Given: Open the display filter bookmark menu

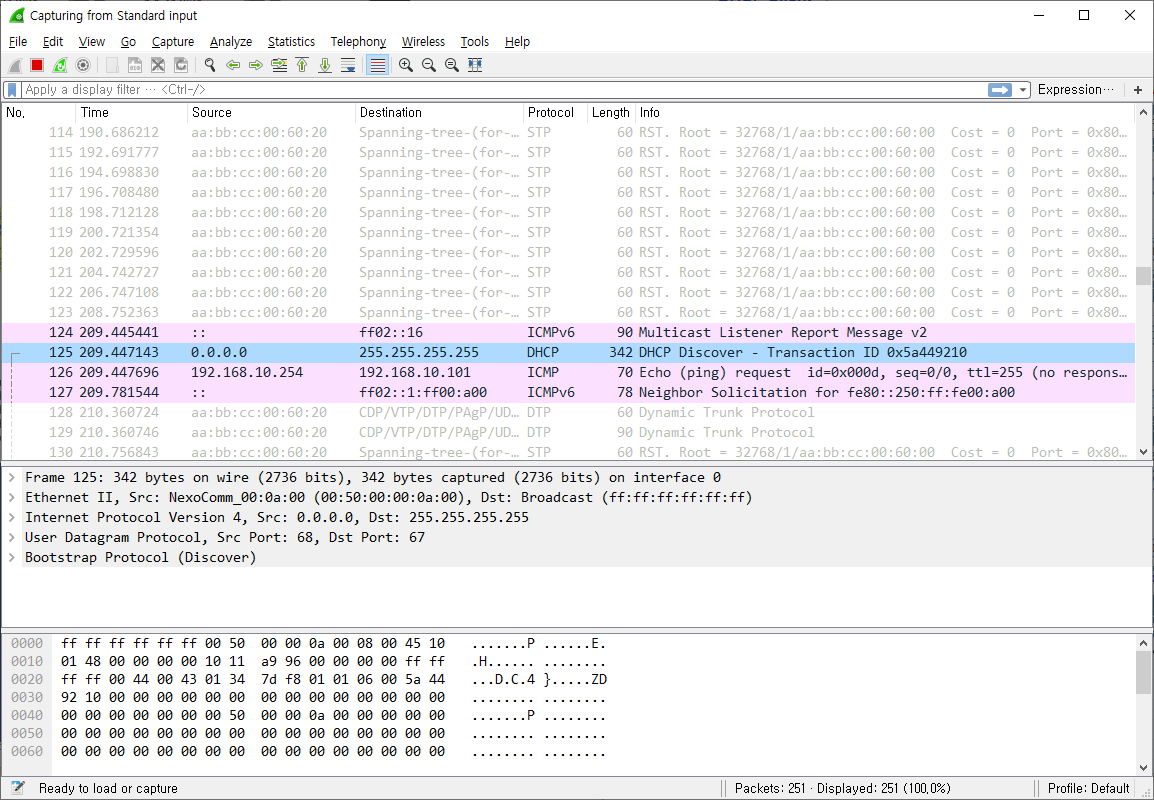Looking at the screenshot, I should tap(12, 90).
